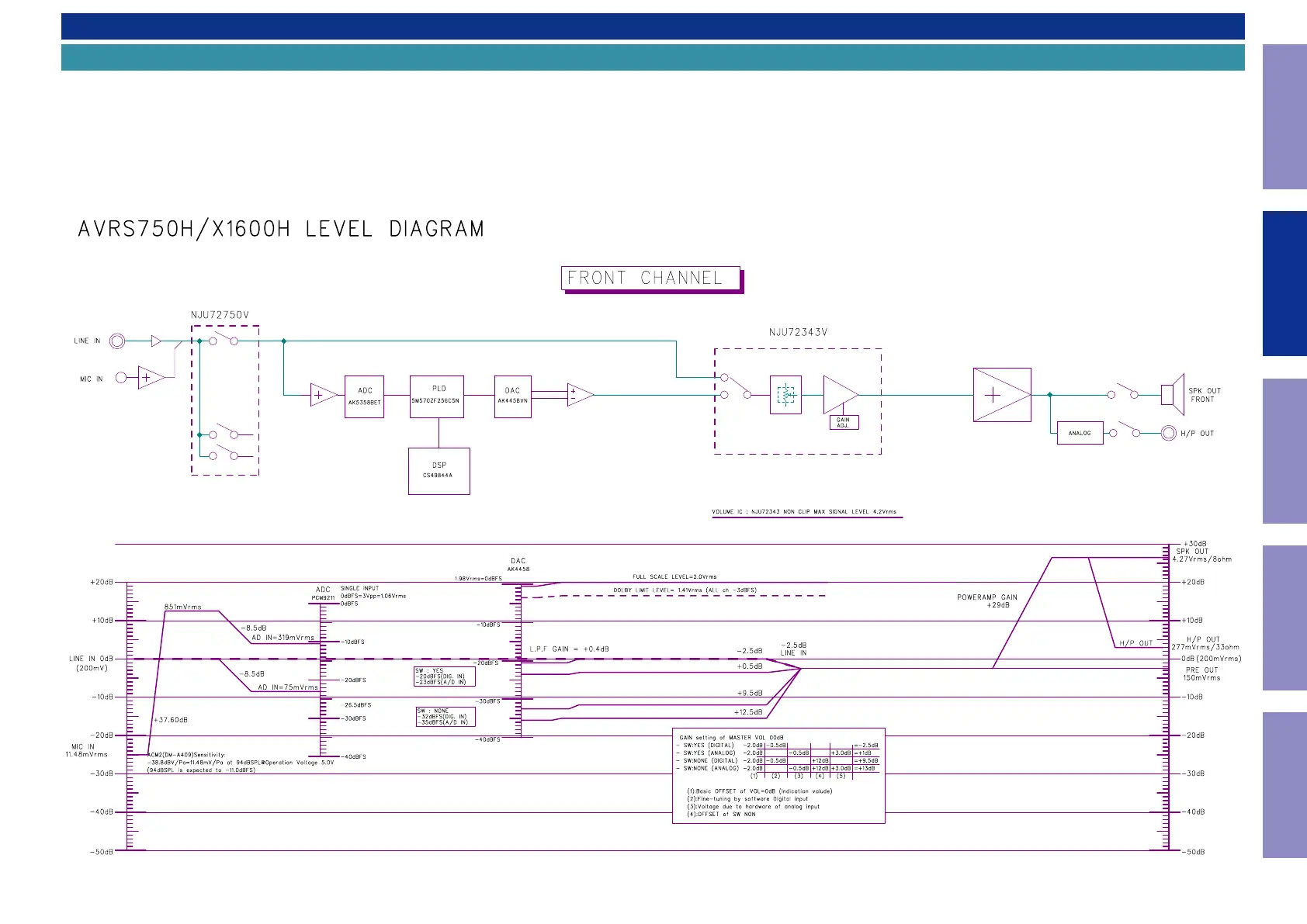1307x924 pixels.
Task: Select the DSP CS49844A block
Action: click(439, 471)
